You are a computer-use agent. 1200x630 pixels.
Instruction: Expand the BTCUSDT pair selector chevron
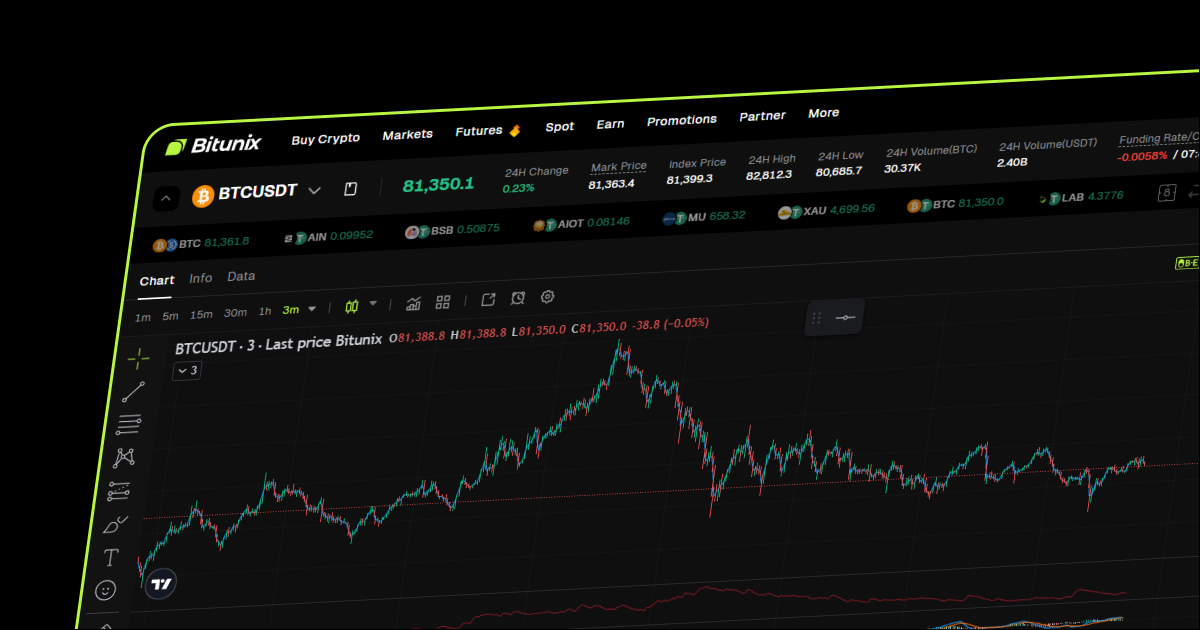[x=314, y=190]
